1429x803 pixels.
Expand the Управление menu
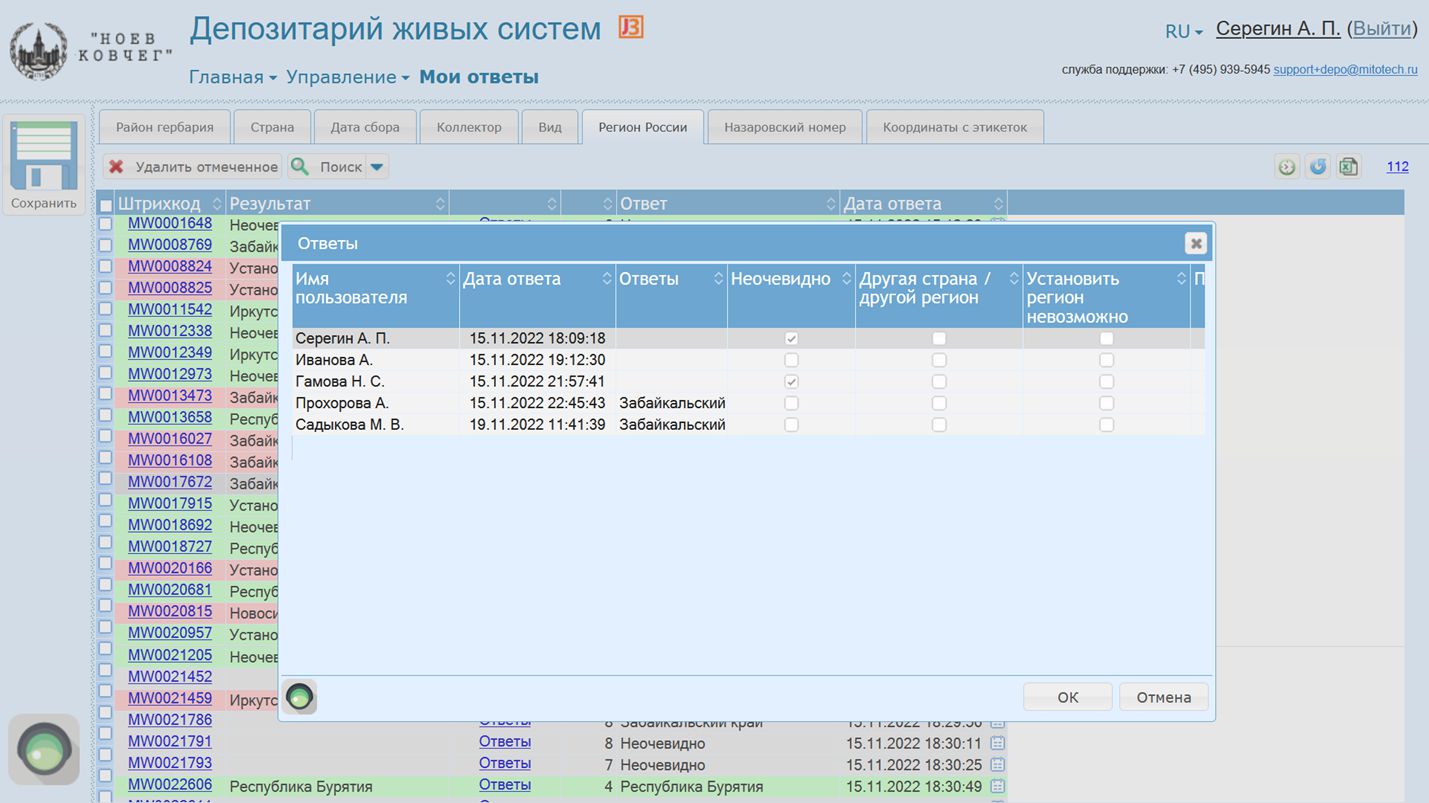[x=347, y=77]
